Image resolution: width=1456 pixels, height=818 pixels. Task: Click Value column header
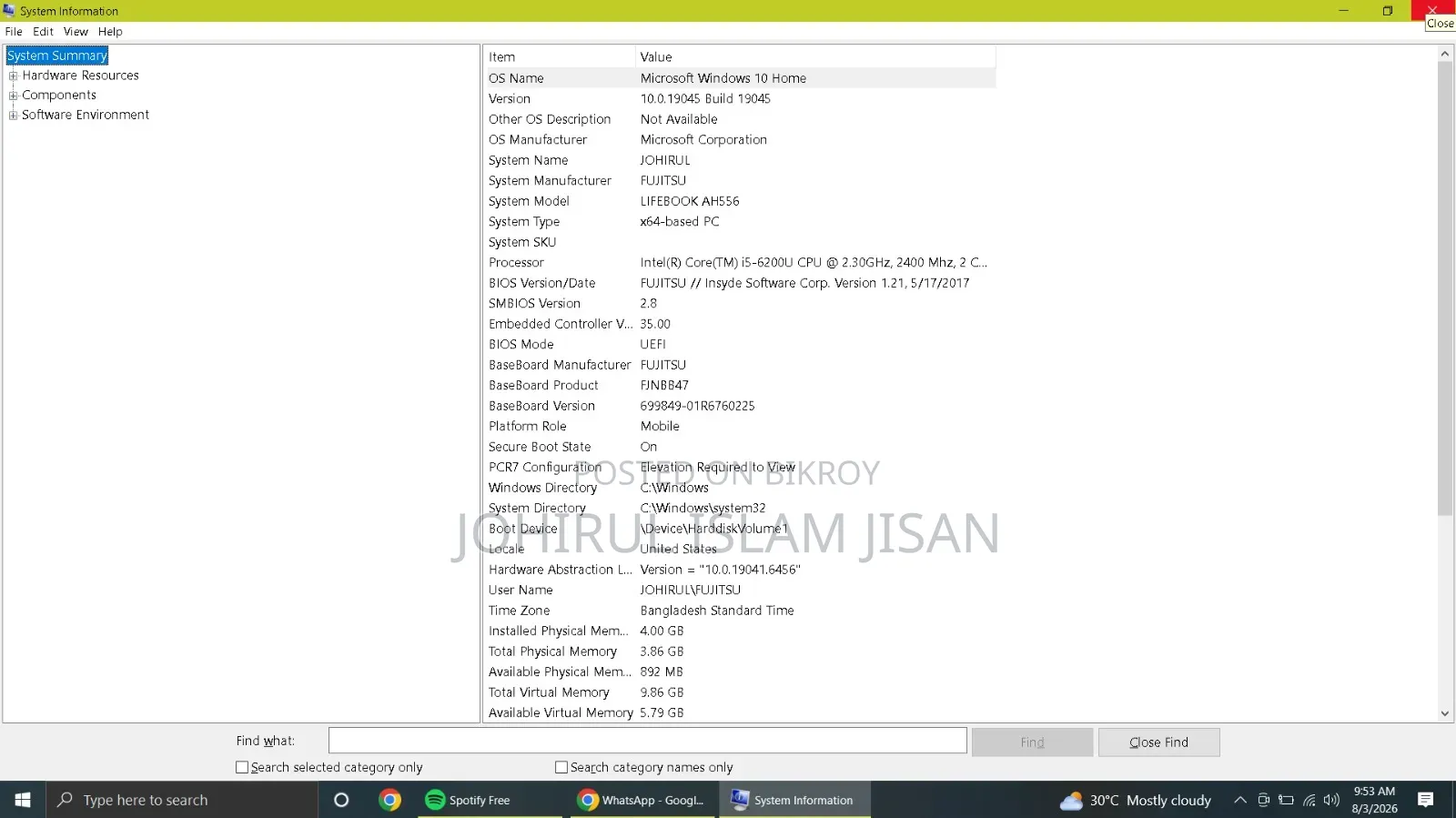tap(815, 56)
